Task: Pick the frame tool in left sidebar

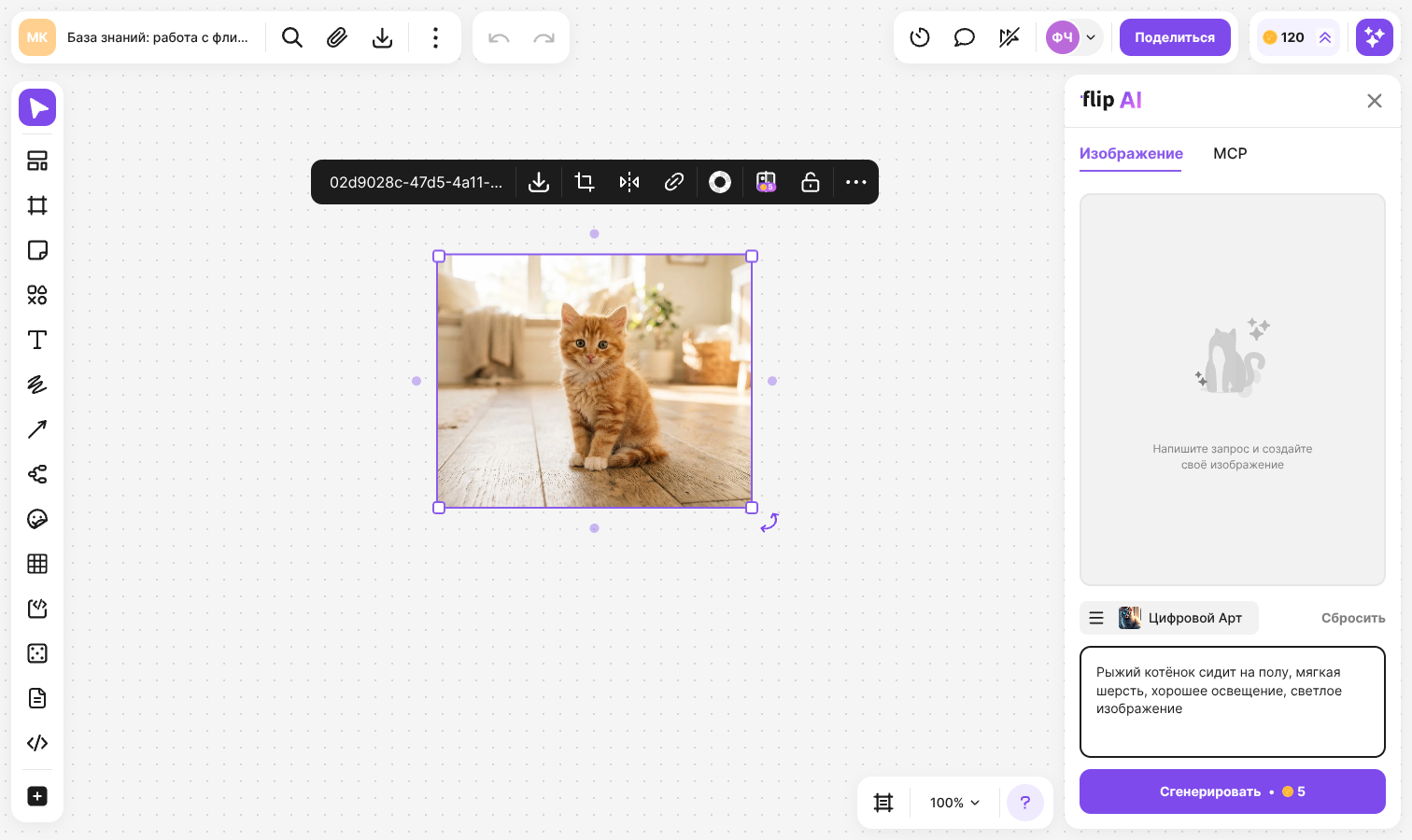Action: 37,205
